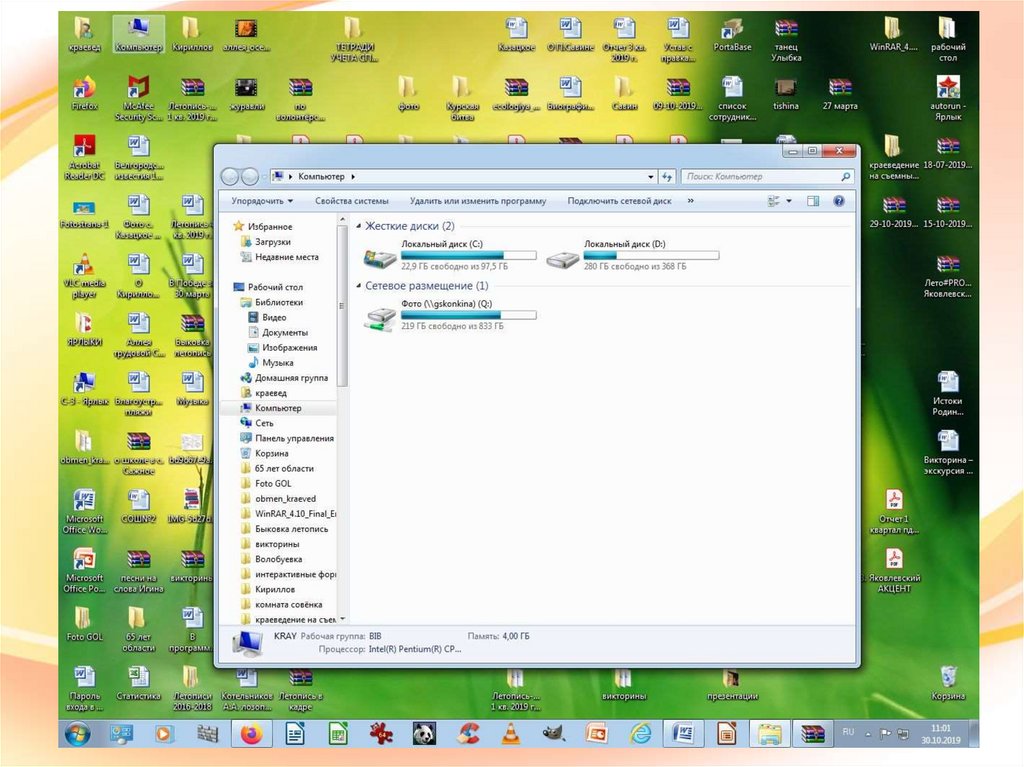Open the Корзина recycle bin on desktop

point(948,678)
